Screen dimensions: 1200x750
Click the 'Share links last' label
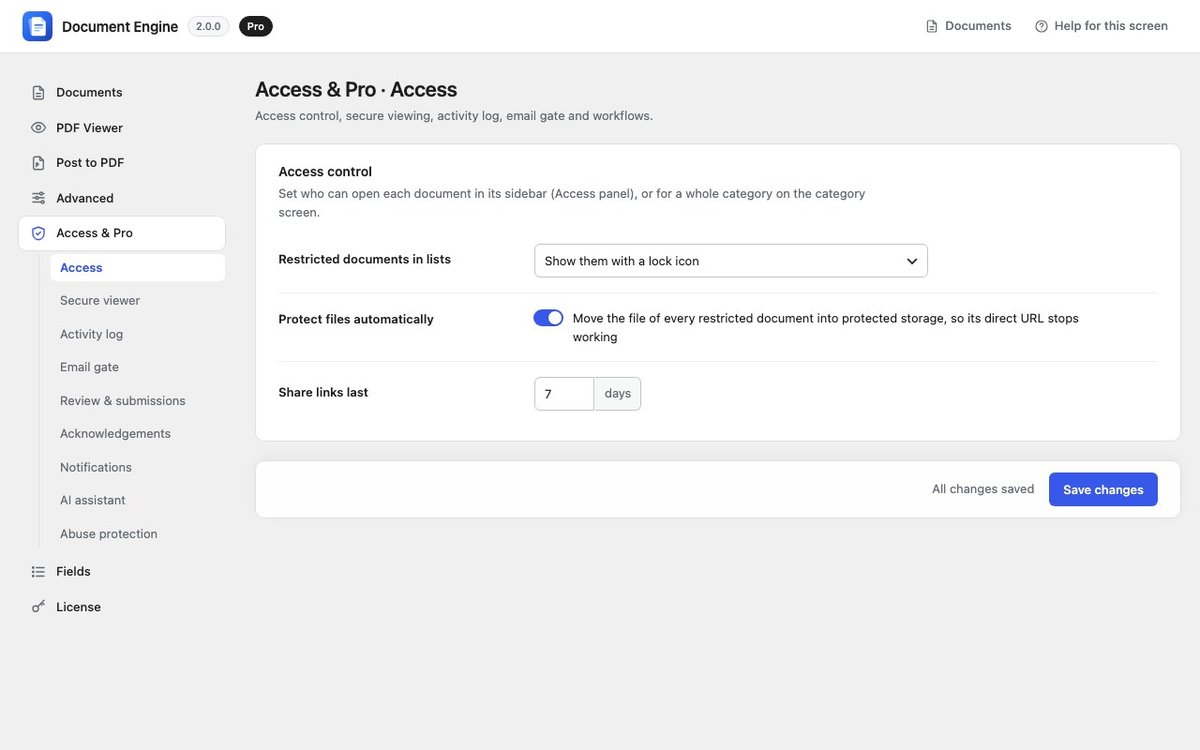[x=323, y=393]
